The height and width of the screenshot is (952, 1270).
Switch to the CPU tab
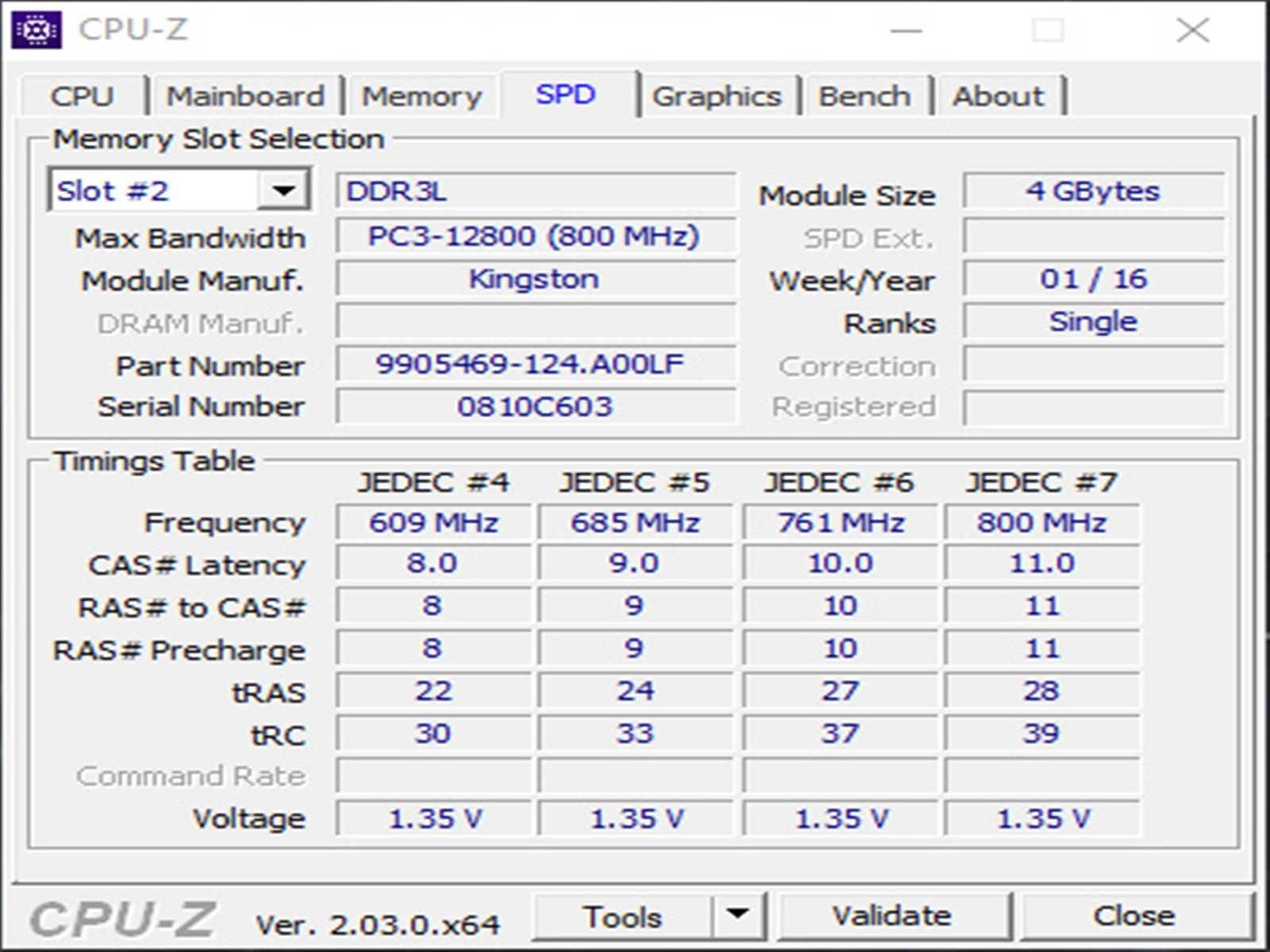click(83, 96)
